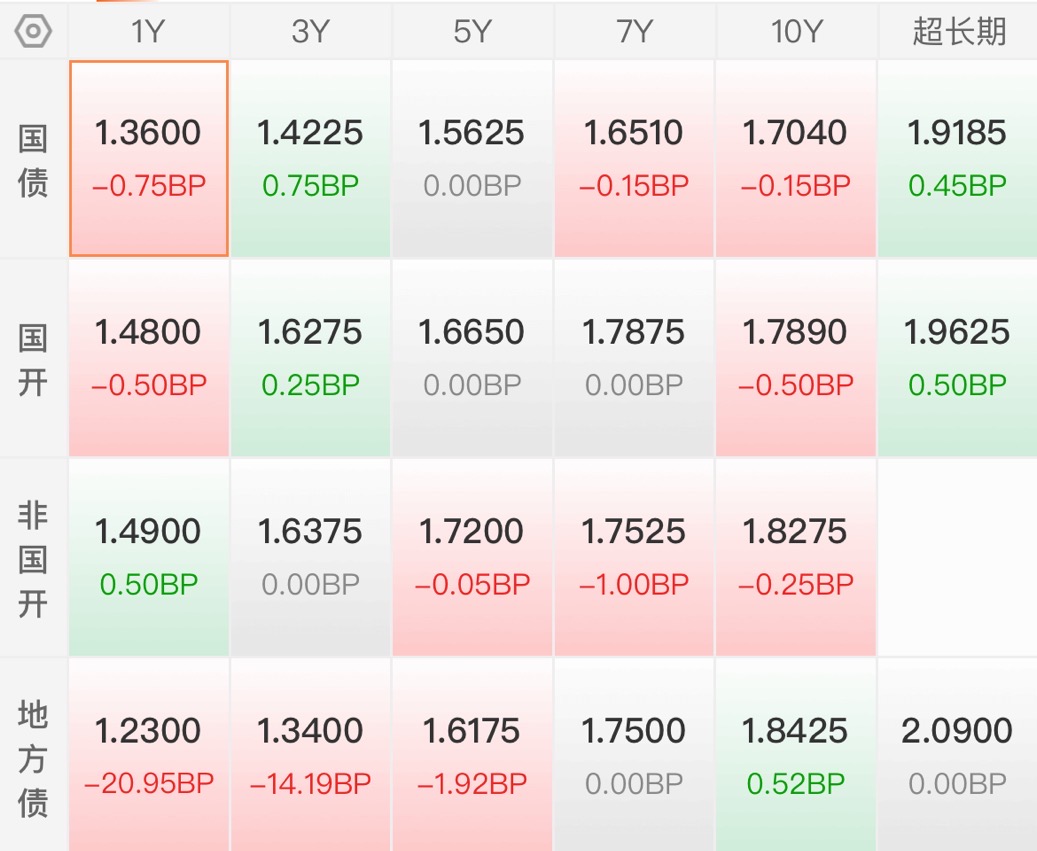Select the 地方债 row label
This screenshot has width=1037, height=851.
click(x=33, y=758)
